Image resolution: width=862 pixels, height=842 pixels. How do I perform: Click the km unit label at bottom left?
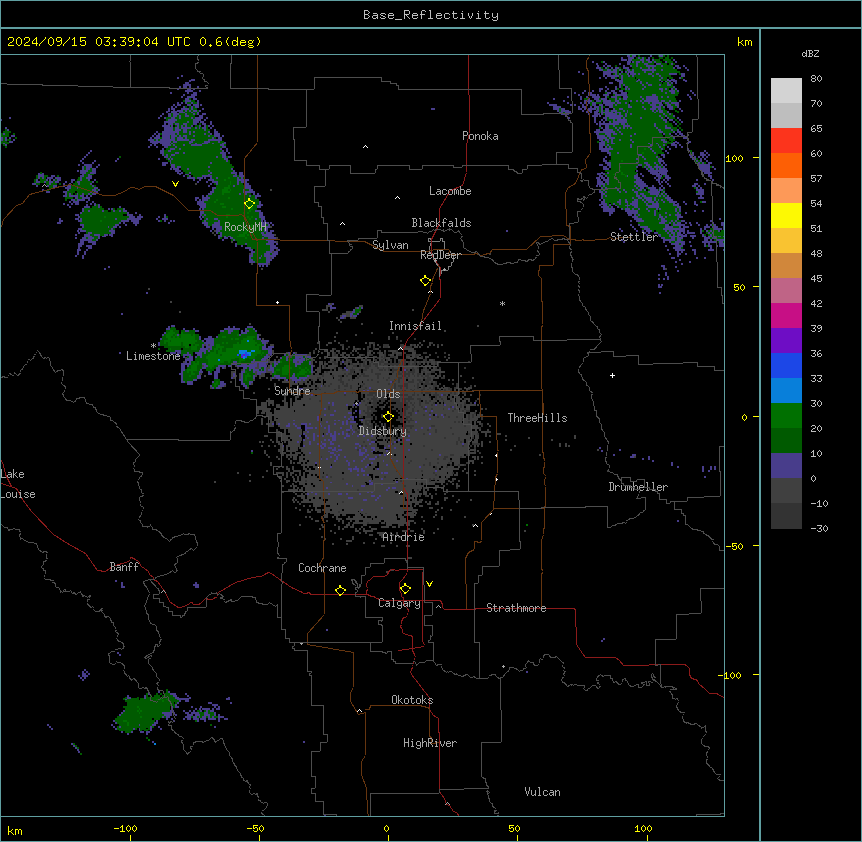coord(15,831)
